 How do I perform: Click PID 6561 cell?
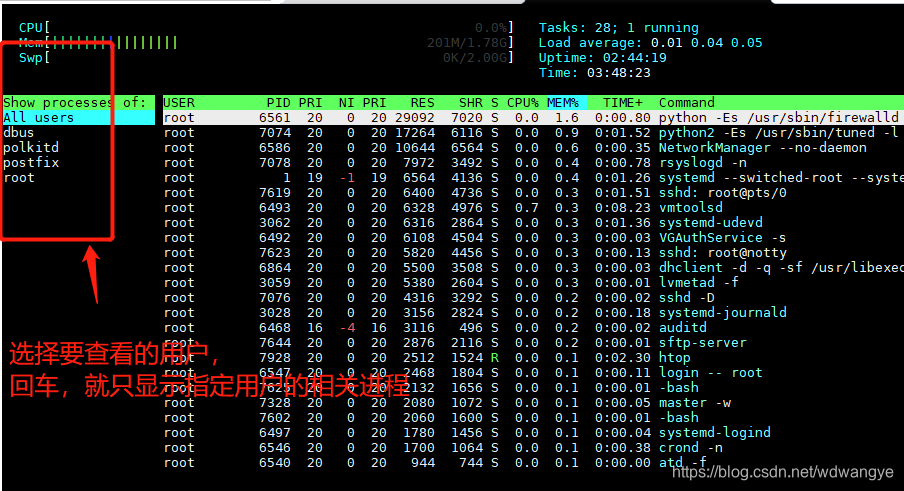point(274,118)
